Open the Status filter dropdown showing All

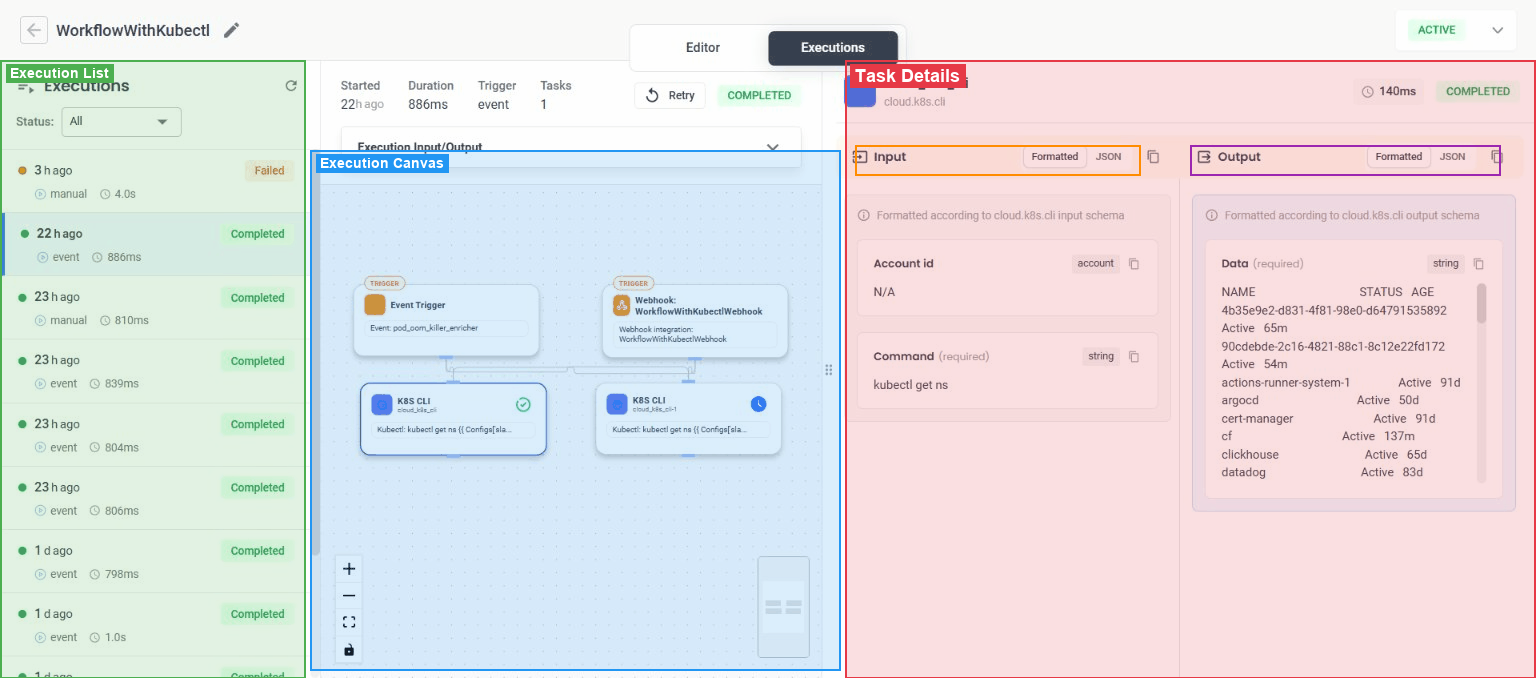(x=121, y=122)
